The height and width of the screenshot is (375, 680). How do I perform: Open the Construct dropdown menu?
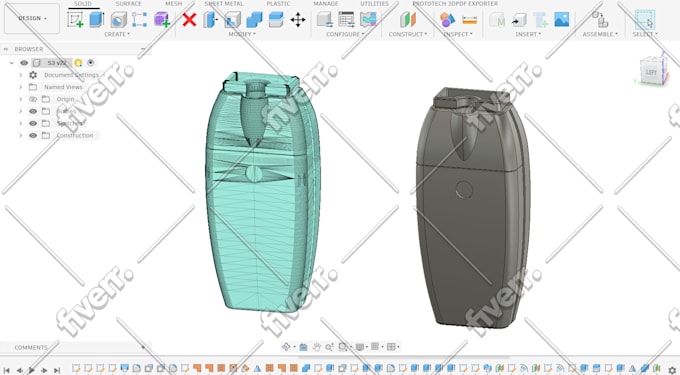408,34
